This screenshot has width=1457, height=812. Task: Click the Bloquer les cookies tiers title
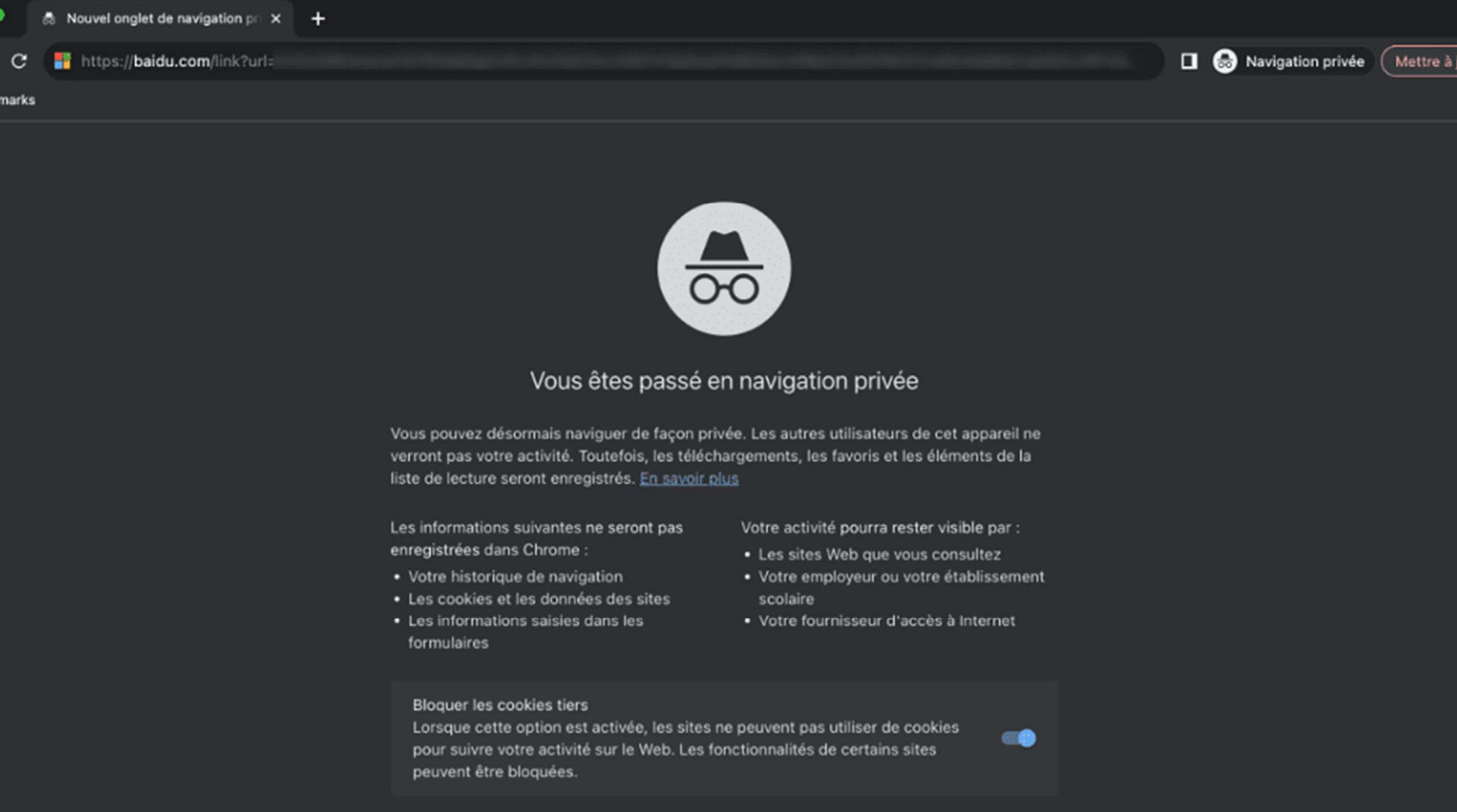click(500, 705)
